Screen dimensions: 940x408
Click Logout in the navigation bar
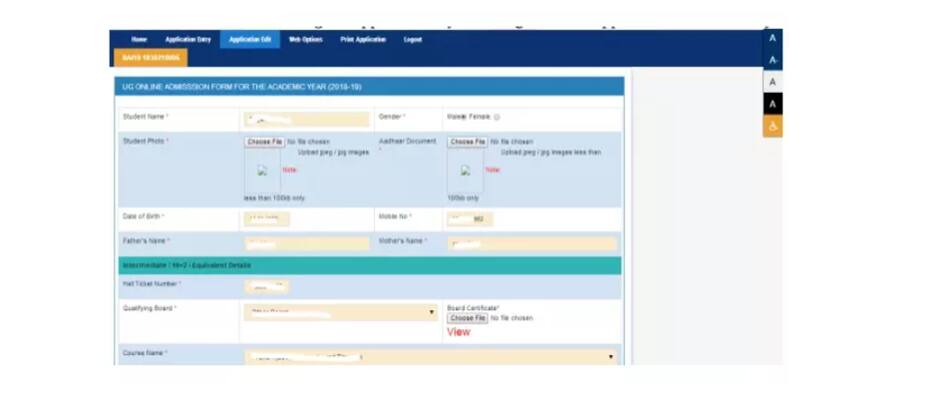pos(413,39)
